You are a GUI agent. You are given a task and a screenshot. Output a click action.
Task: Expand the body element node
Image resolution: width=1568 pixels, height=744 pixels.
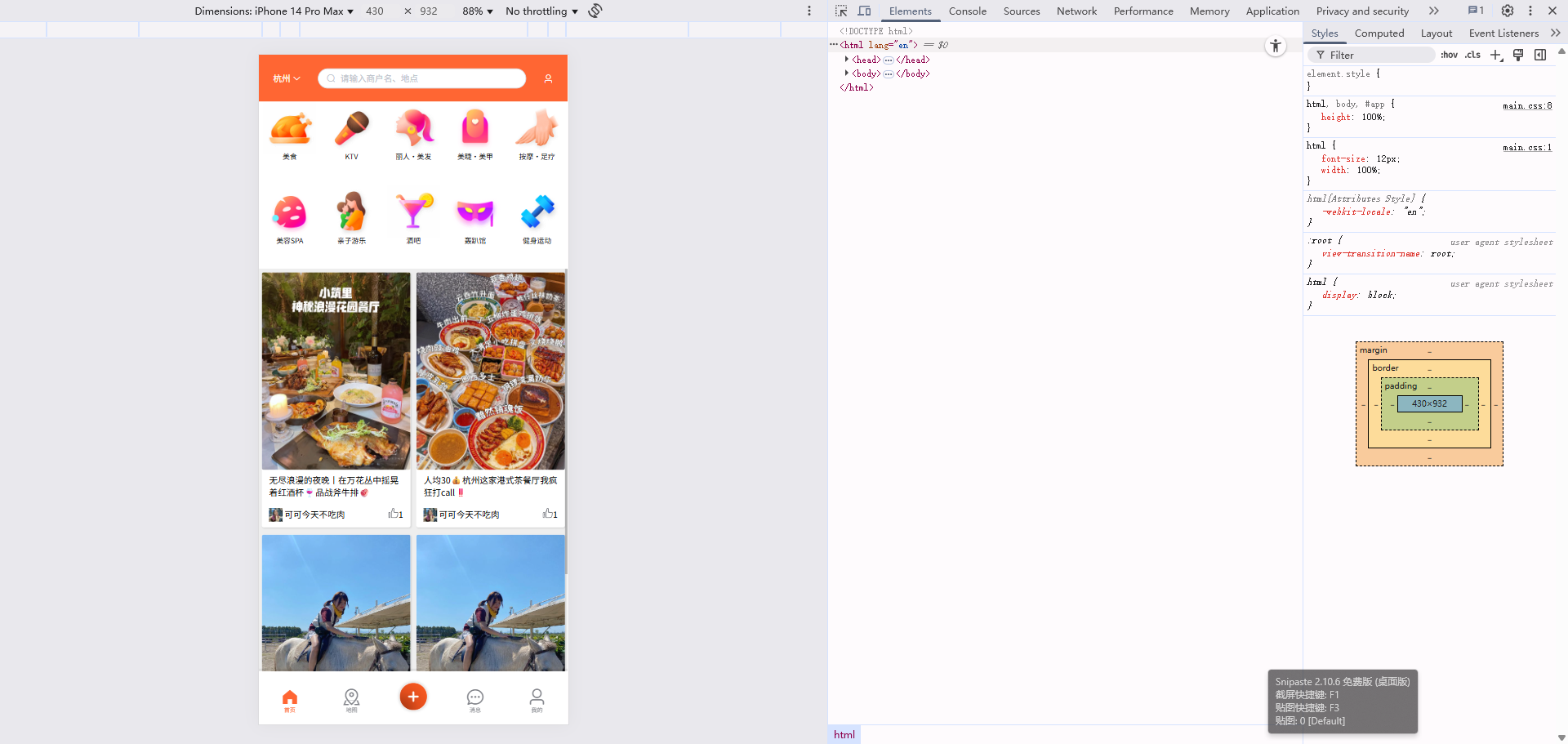pyautogui.click(x=846, y=73)
